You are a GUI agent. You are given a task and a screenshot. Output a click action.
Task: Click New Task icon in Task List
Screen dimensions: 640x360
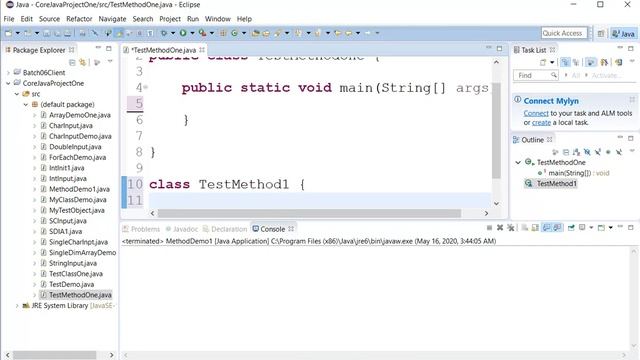542,62
